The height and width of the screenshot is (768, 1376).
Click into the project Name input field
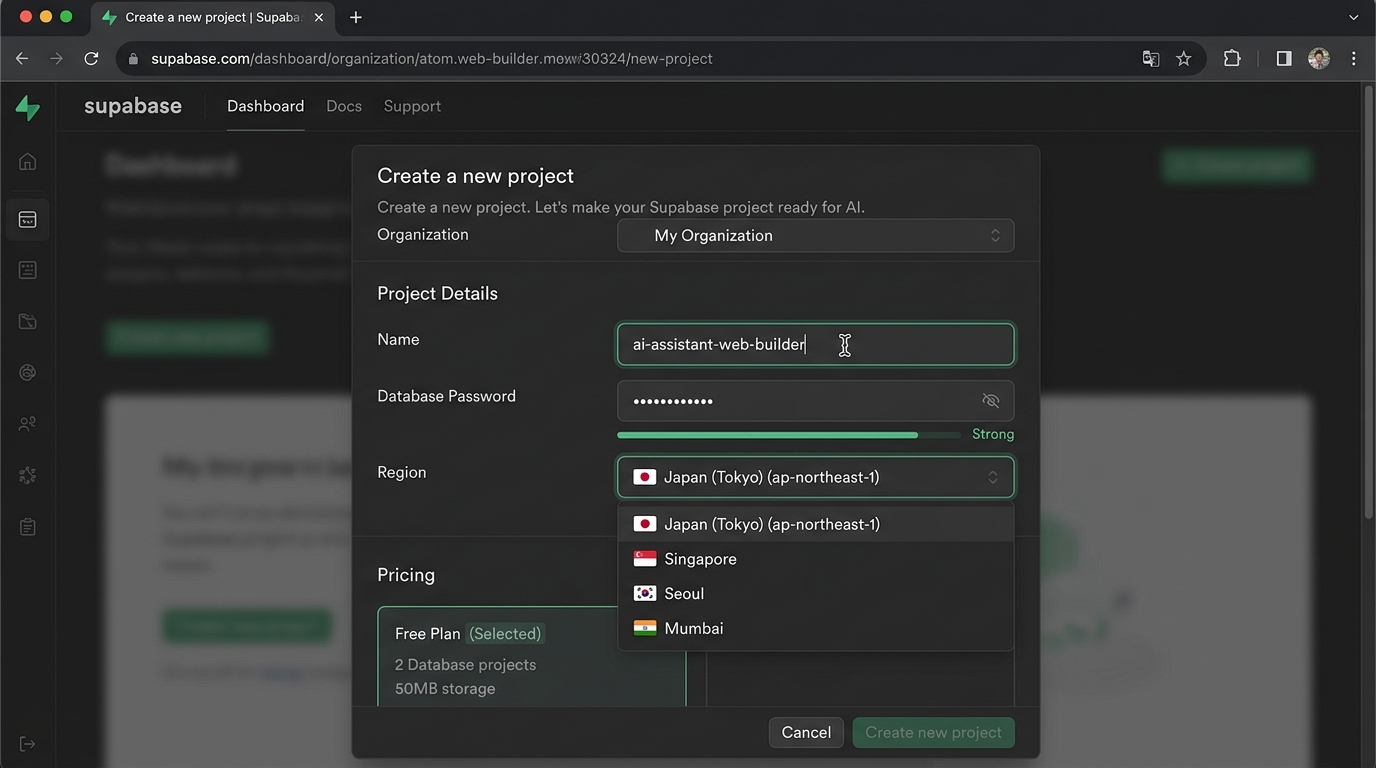point(815,344)
